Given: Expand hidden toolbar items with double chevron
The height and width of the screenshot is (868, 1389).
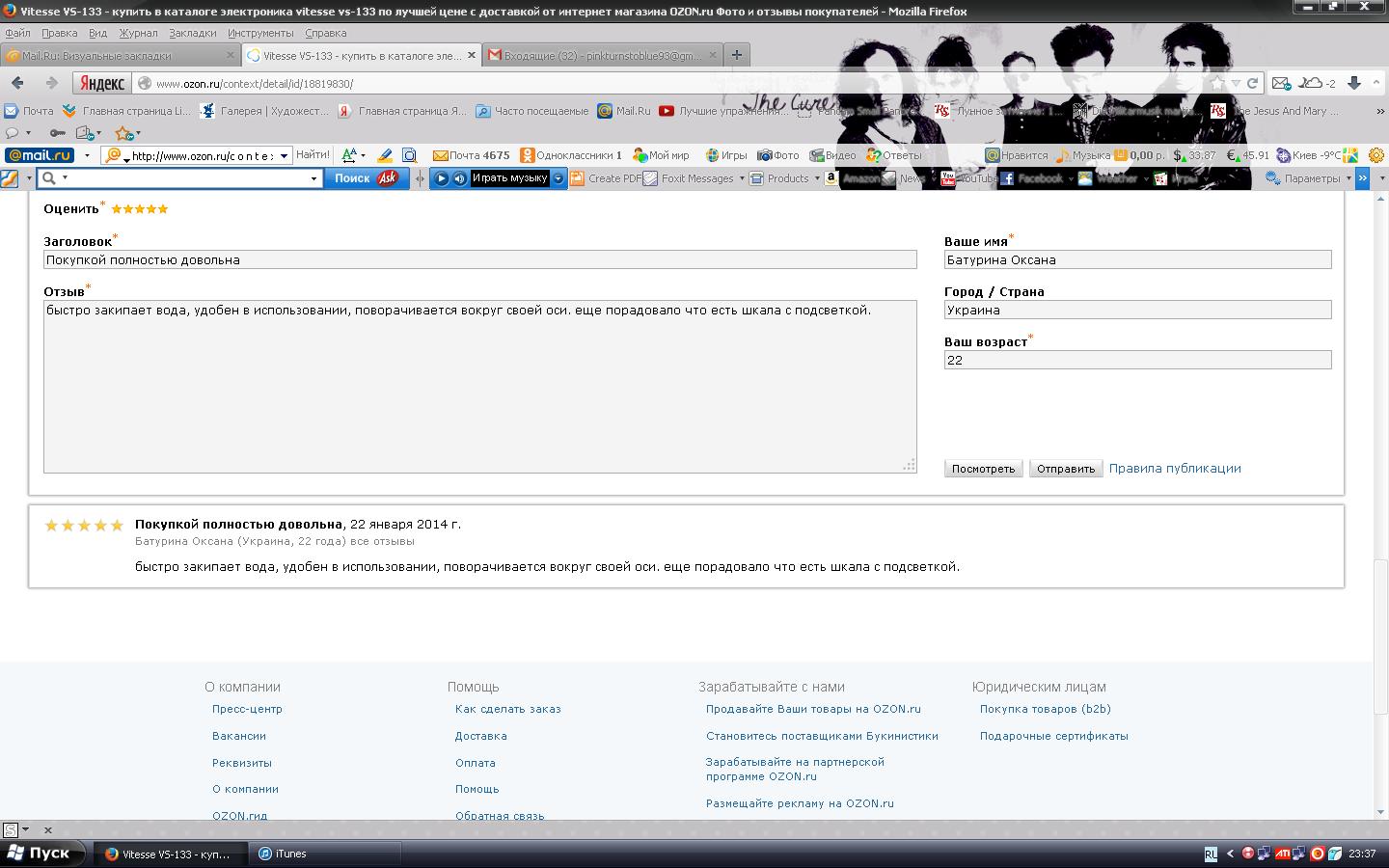Looking at the screenshot, I should [1362, 178].
